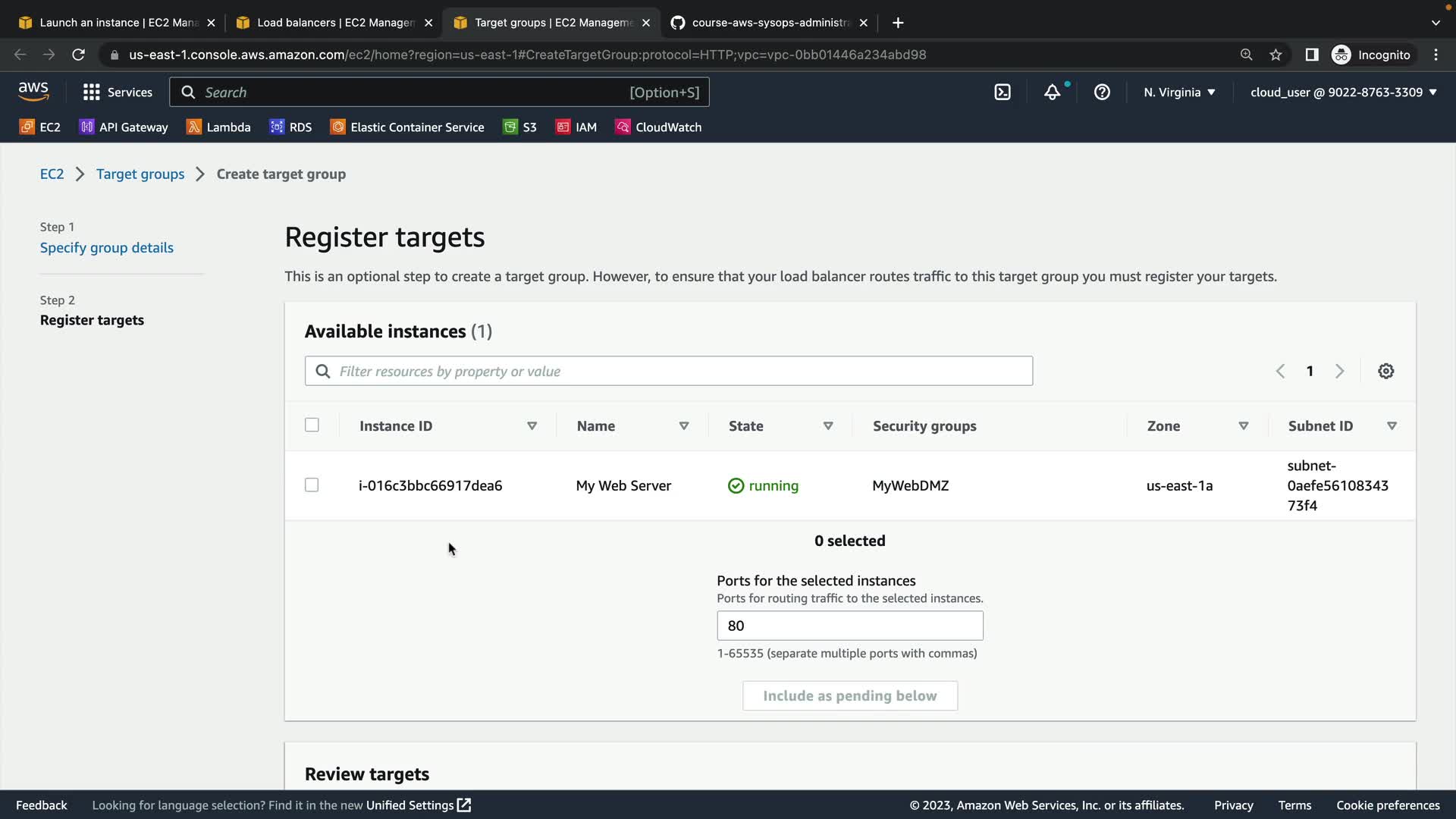Open the help question mark icon
This screenshot has width=1456, height=819.
click(1102, 92)
